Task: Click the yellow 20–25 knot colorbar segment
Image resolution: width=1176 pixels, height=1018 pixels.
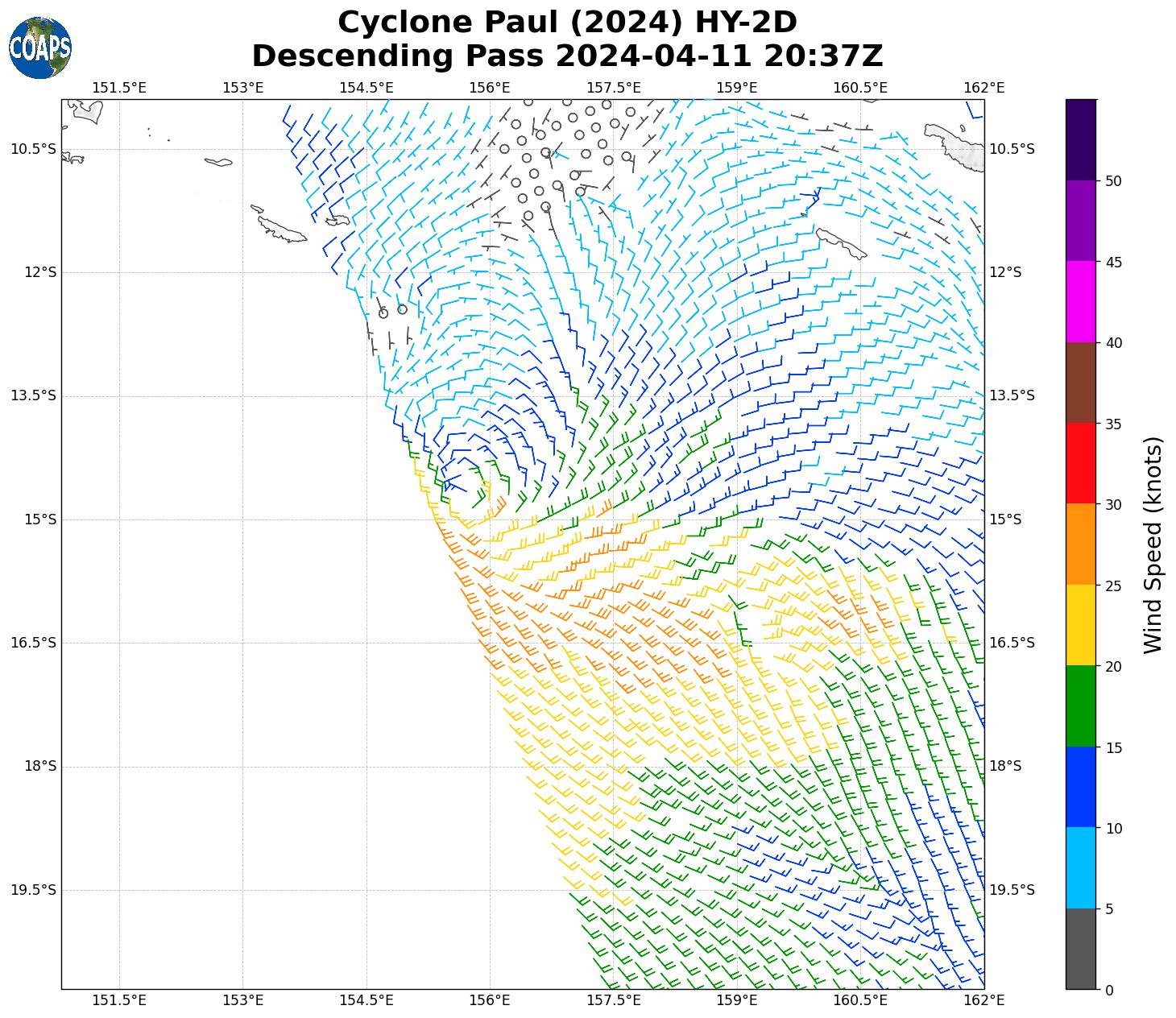Action: point(1080,625)
